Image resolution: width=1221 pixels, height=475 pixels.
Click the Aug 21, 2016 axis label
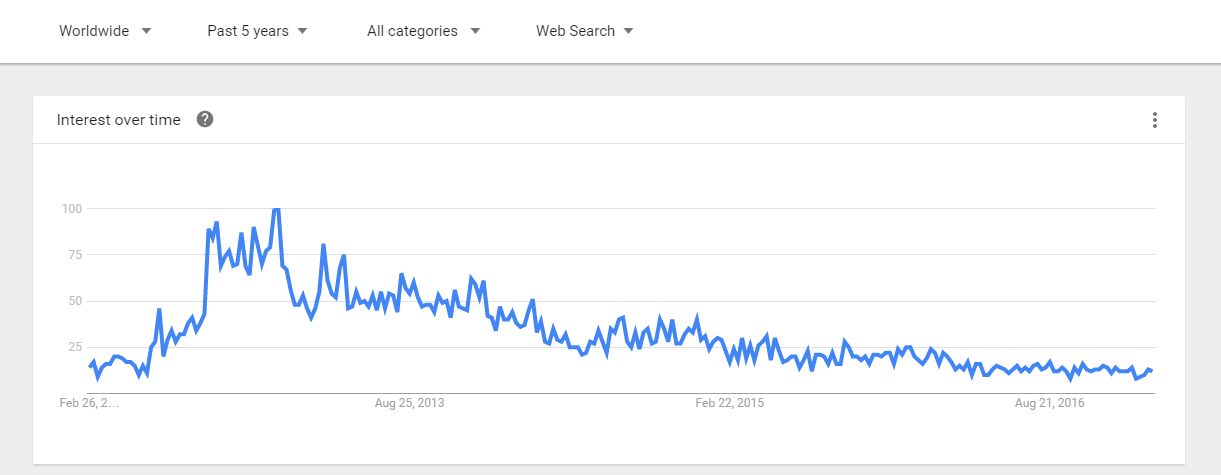coord(1049,403)
